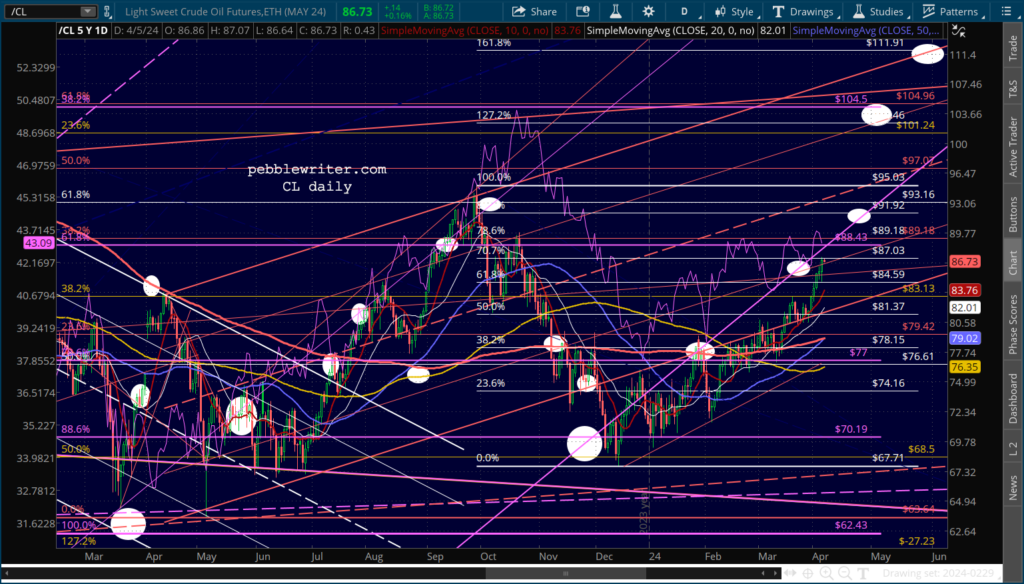This screenshot has height=584, width=1024.
Task: Click the hamburger menu icon top right
Action: (x=1010, y=12)
